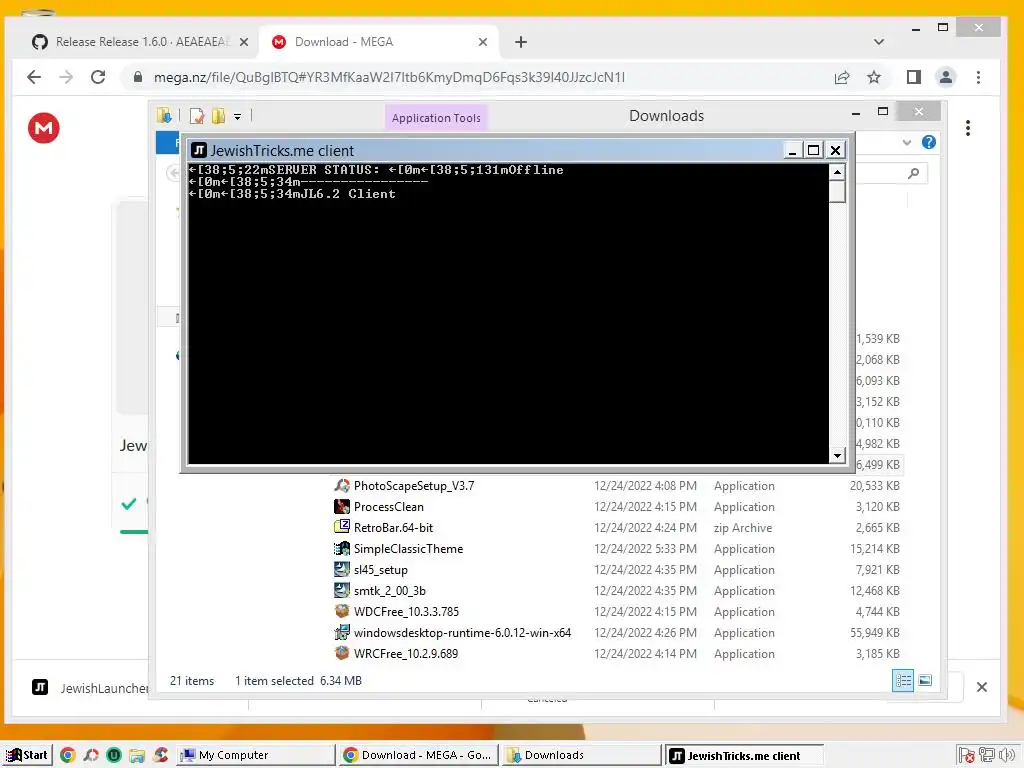Open the MEGA page three-dot menu
The image size is (1024, 768).
click(968, 128)
